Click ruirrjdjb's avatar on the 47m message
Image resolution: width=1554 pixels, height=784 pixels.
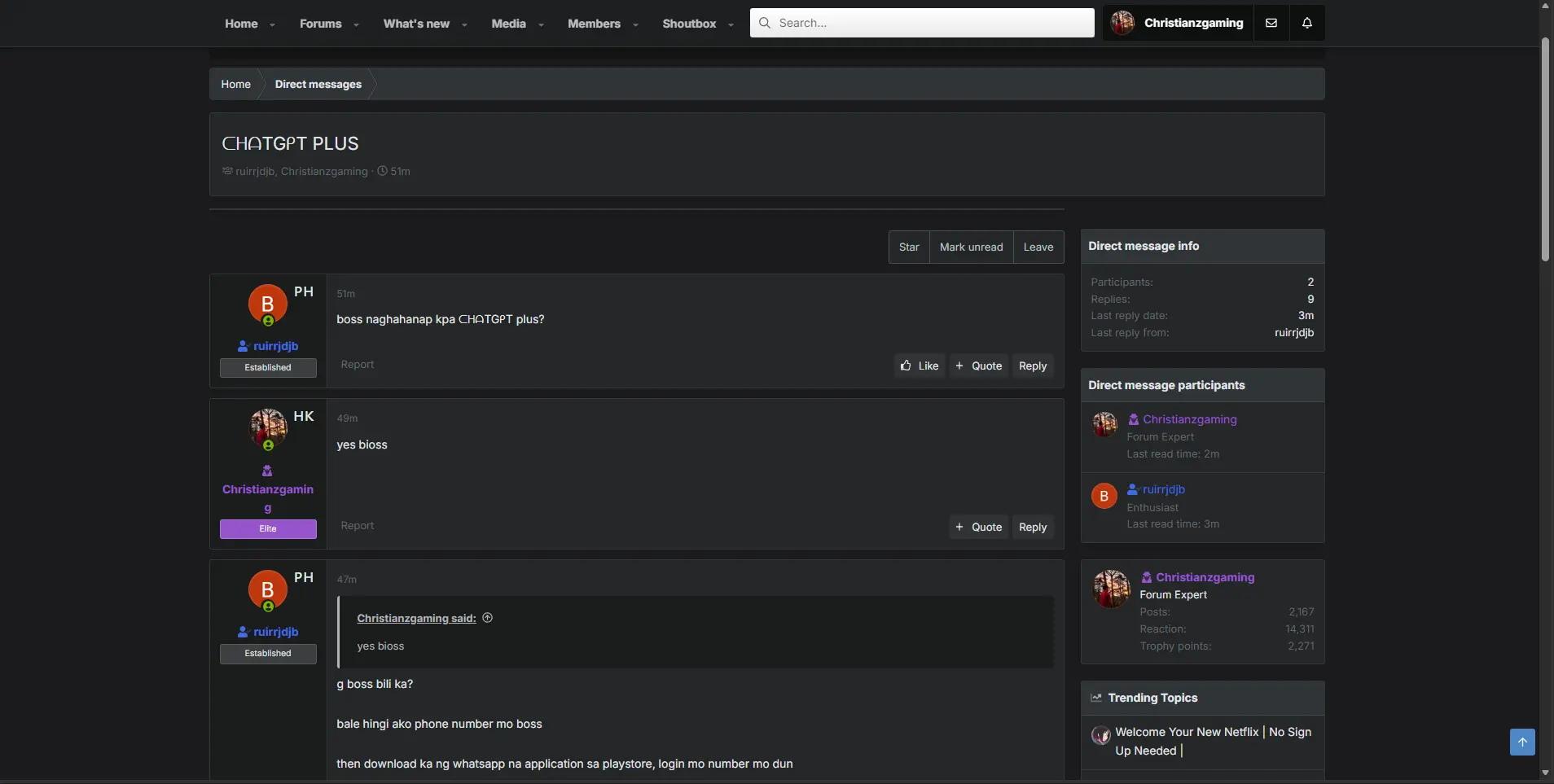point(267,589)
